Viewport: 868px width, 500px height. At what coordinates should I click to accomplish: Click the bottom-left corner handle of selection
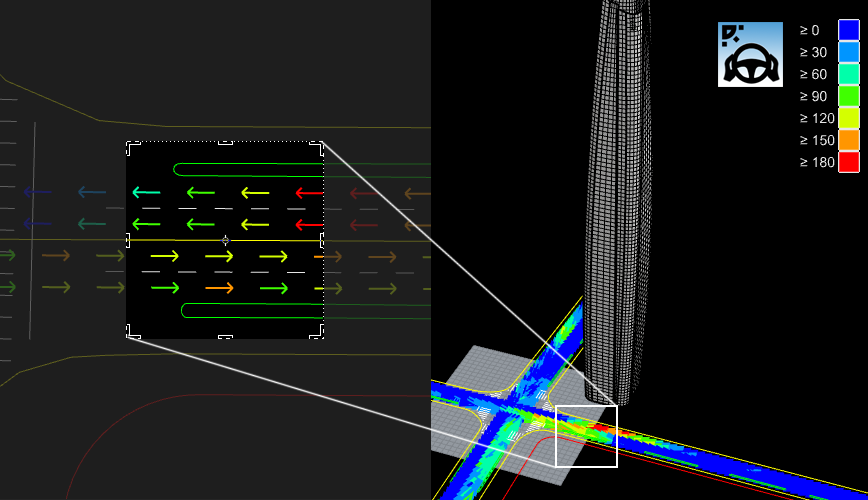click(x=132, y=333)
